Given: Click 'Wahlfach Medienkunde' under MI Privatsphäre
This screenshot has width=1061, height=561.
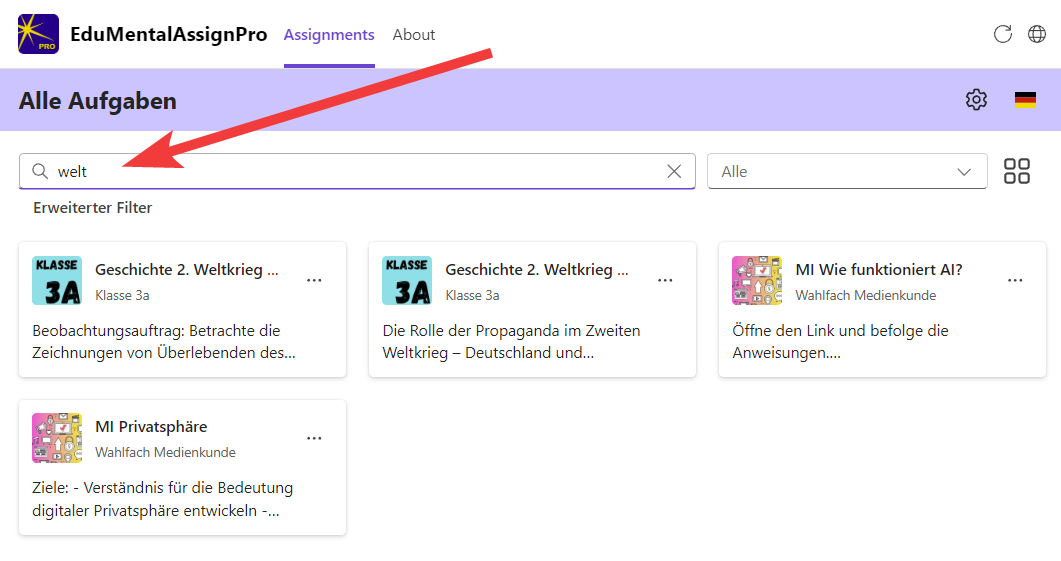Looking at the screenshot, I should click(165, 453).
